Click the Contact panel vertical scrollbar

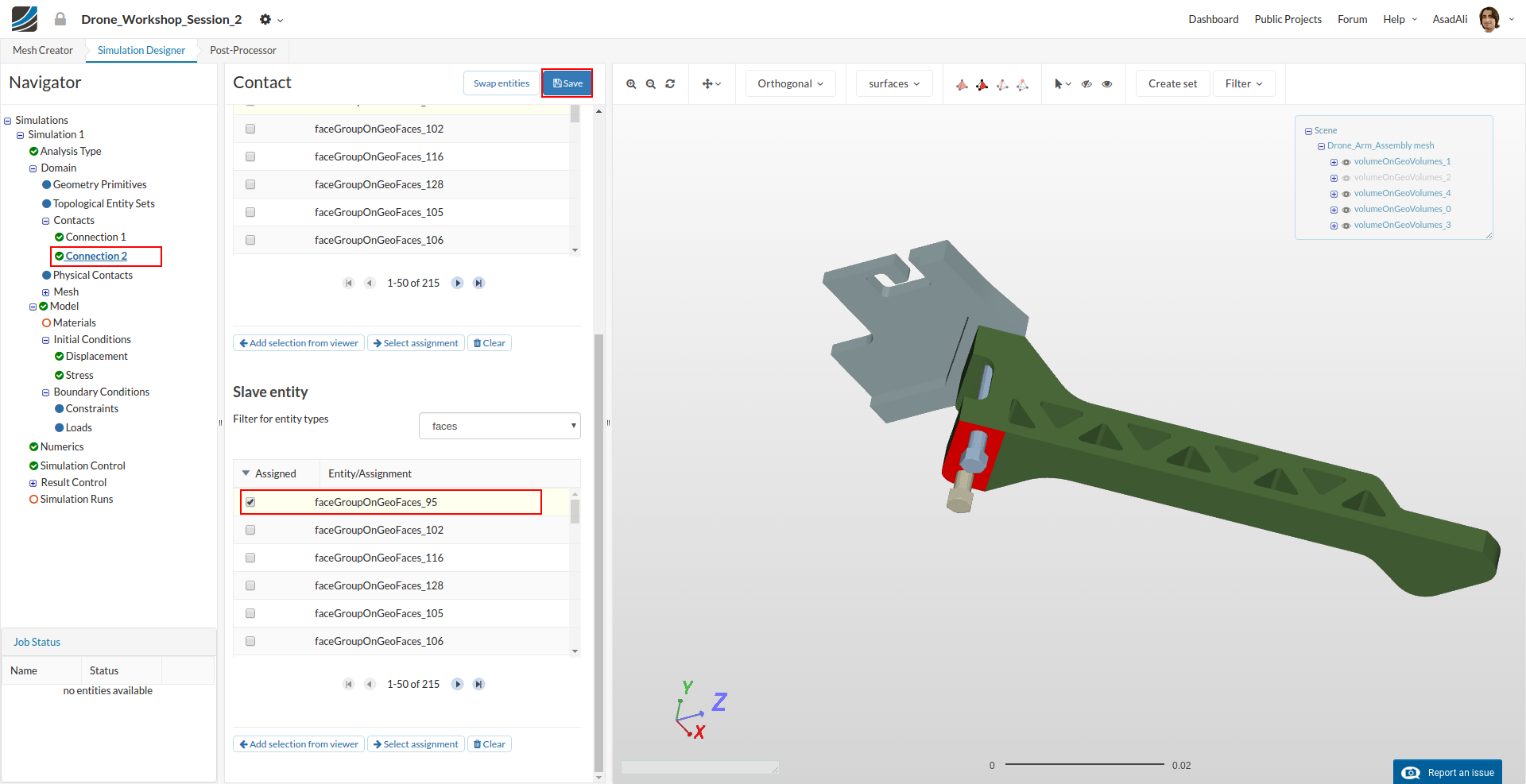(598, 548)
